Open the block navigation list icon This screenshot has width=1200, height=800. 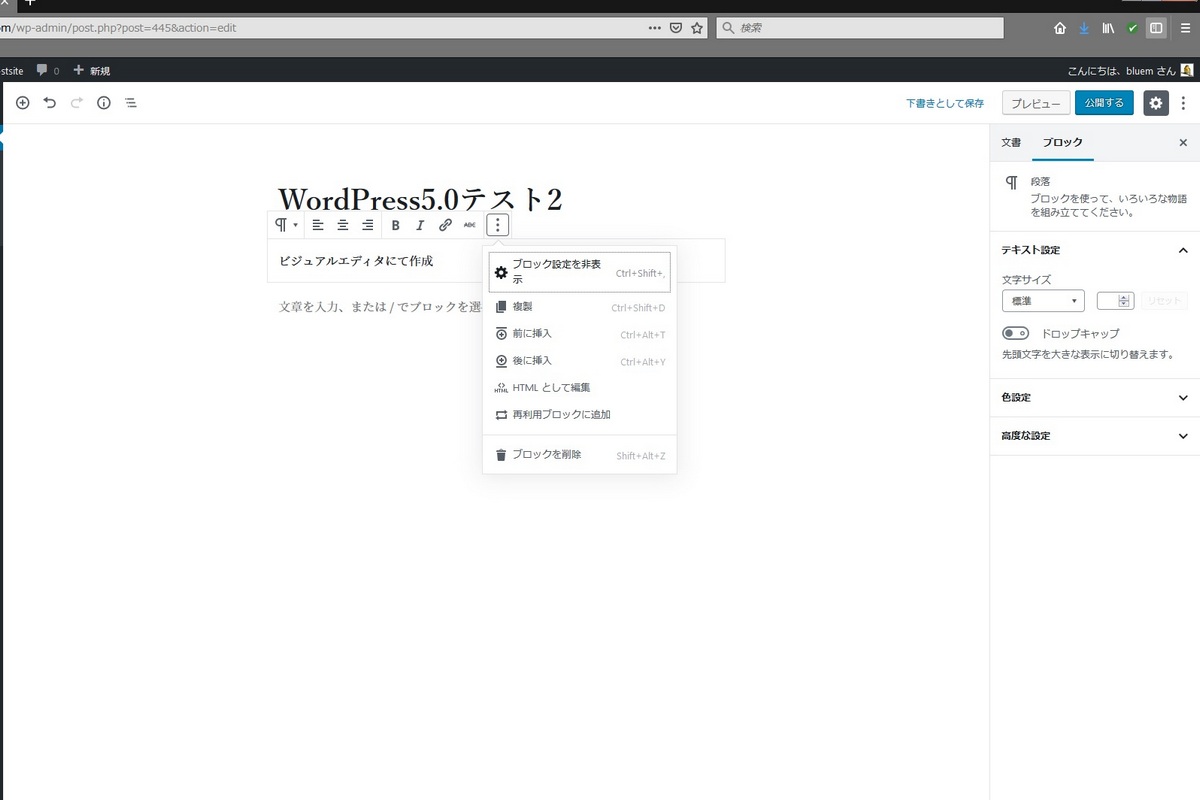[131, 103]
